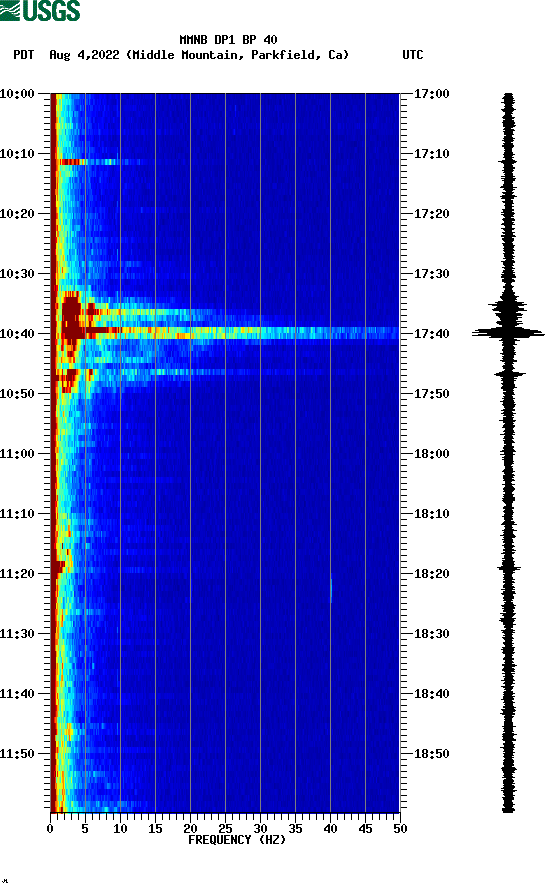Viewport: 552px width, 892px height.
Task: Click the largest waveform spike at 17:40
Action: pyautogui.click(x=508, y=333)
